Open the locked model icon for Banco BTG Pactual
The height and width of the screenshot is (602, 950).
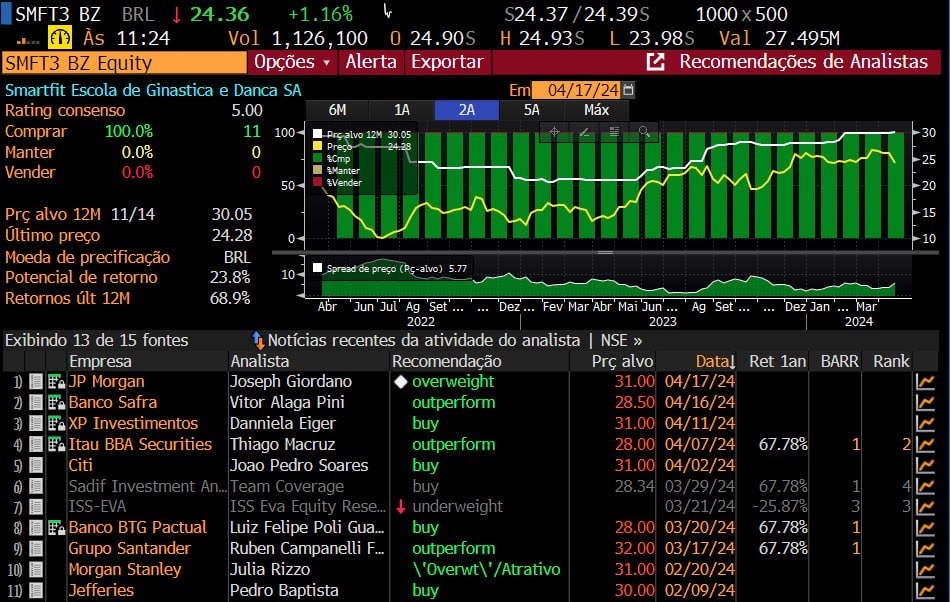point(56,528)
